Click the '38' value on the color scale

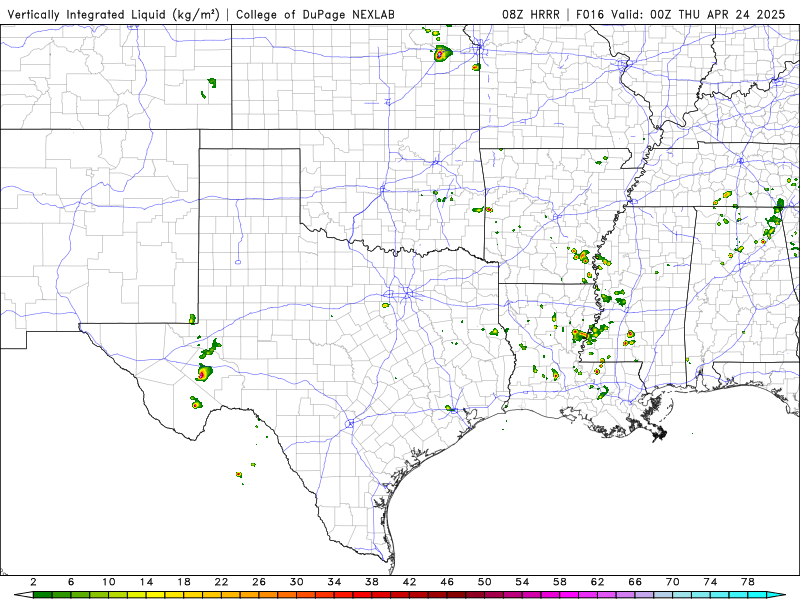[372, 582]
